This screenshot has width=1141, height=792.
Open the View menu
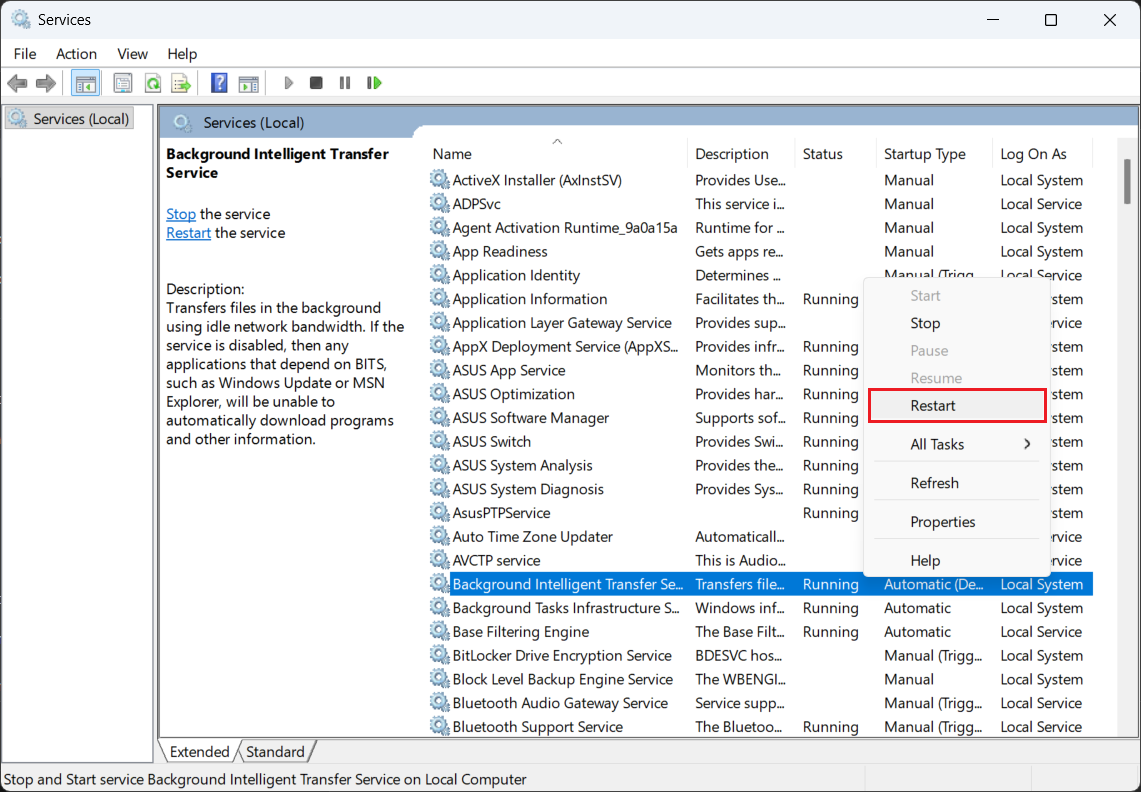tap(132, 54)
